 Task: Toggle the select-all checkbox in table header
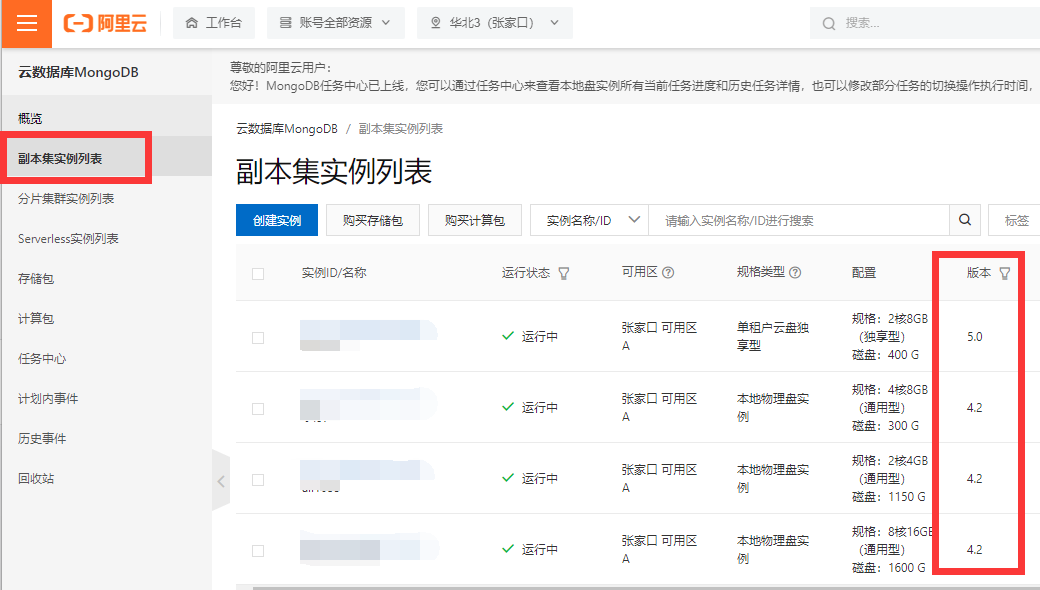(x=258, y=274)
